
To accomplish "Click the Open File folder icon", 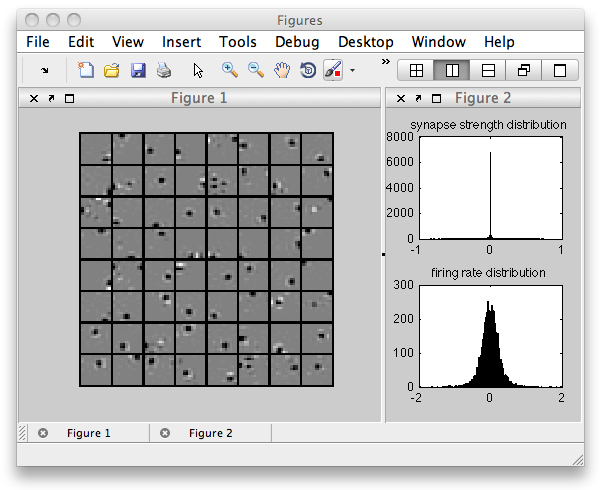I will [112, 71].
